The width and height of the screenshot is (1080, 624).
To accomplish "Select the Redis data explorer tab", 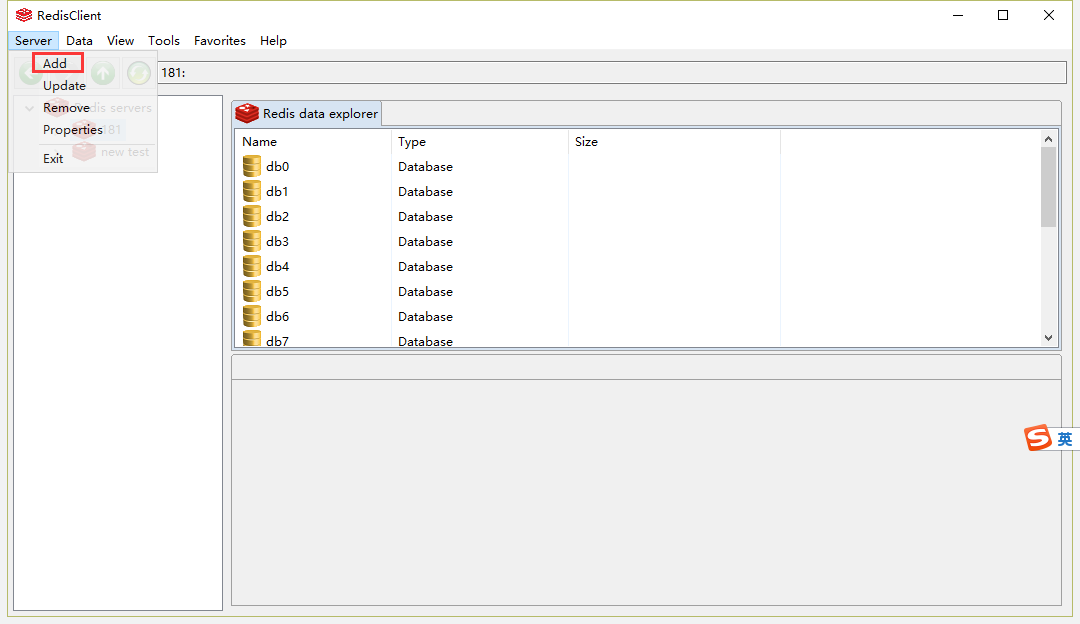I will click(x=307, y=114).
